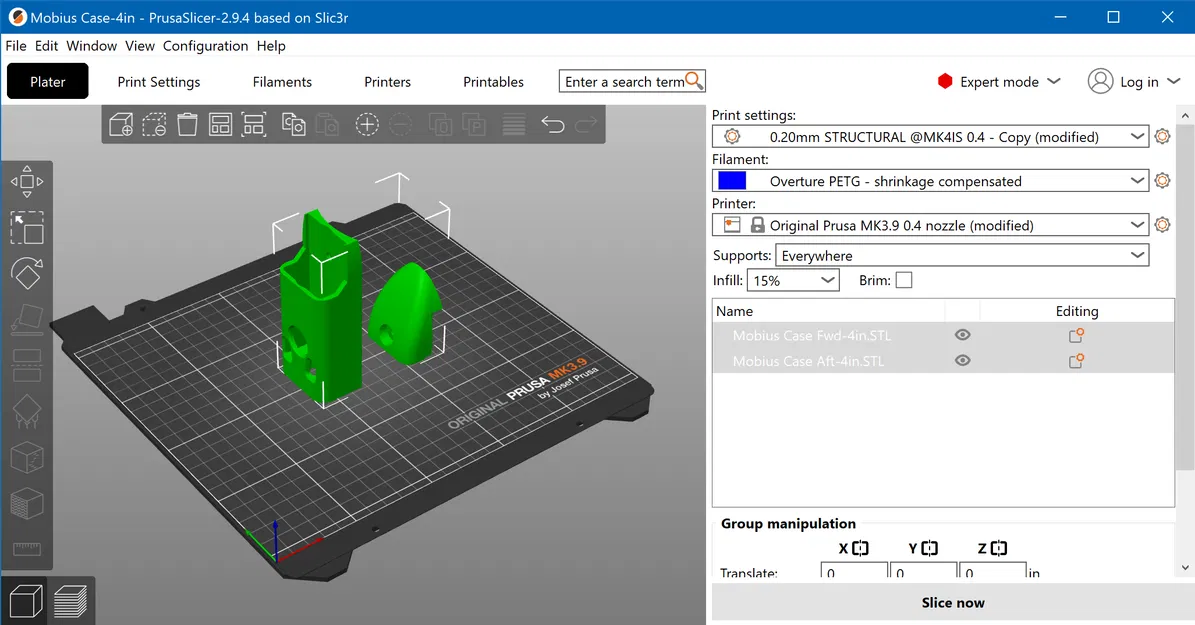The image size is (1195, 625).
Task: Edit Mobius Case Fwd-4in.STL object settings
Action: [1076, 335]
